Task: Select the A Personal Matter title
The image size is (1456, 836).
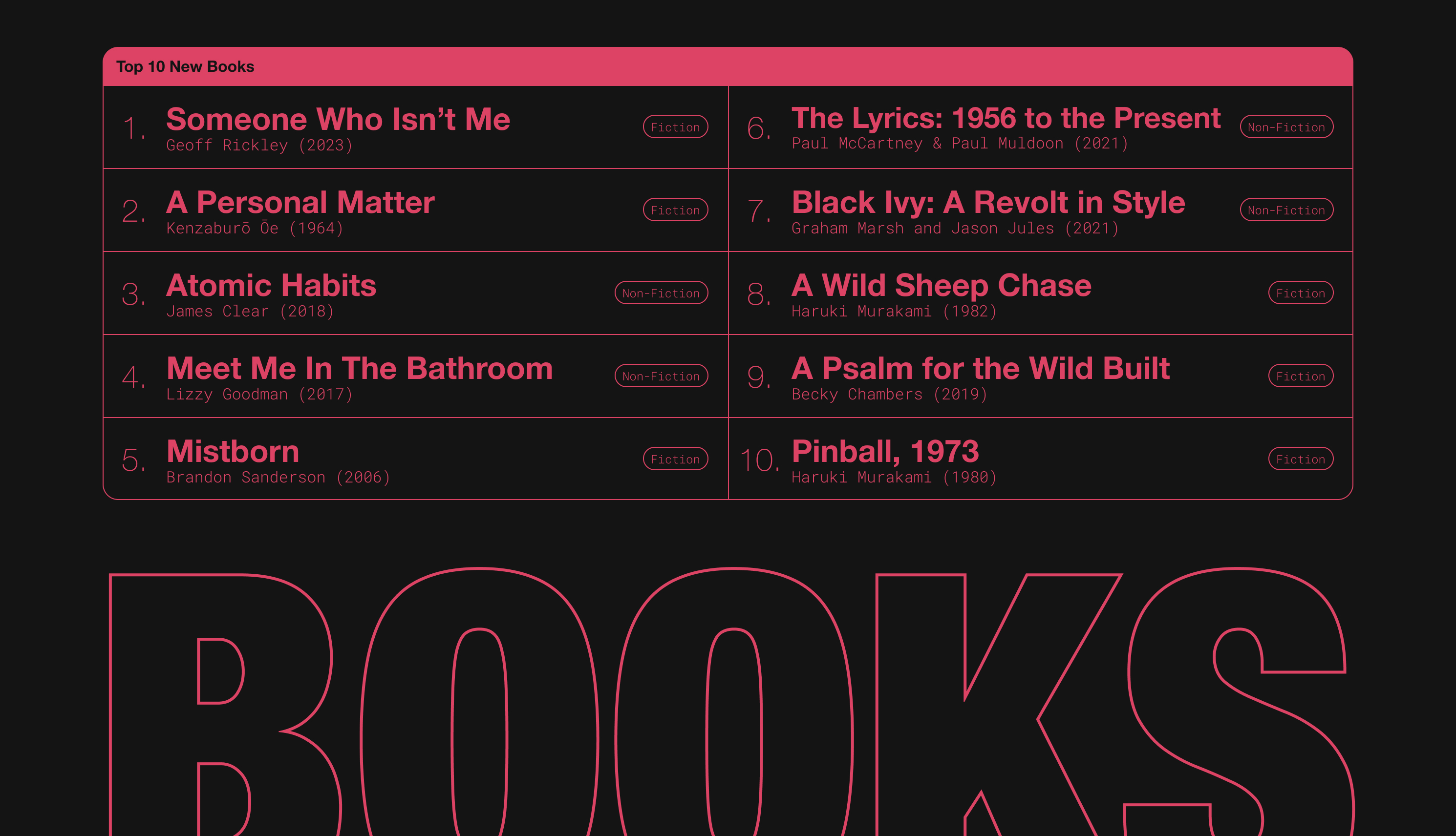Action: tap(300, 202)
